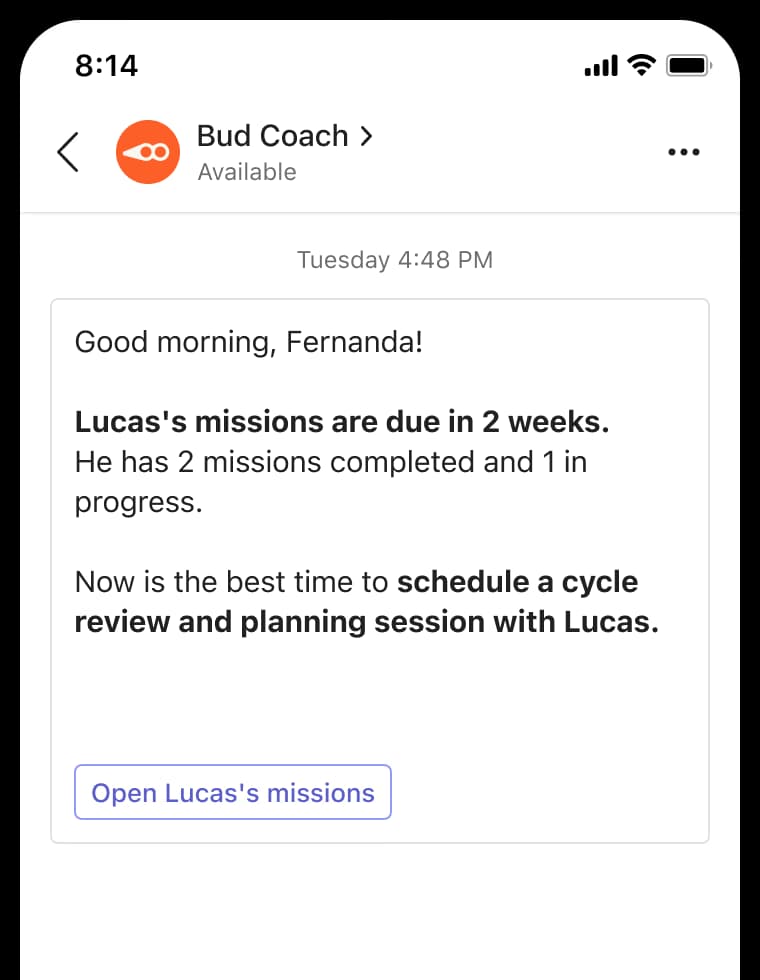The image size is (760, 980).
Task: Open conversation settings via ellipsis icon
Action: [684, 152]
